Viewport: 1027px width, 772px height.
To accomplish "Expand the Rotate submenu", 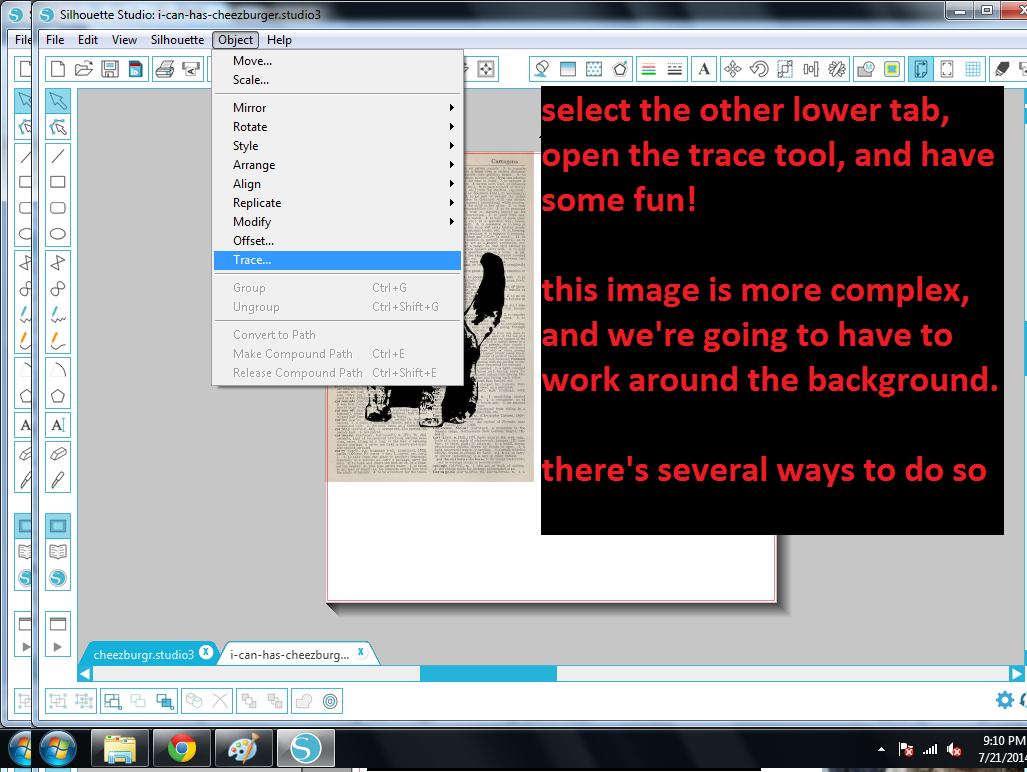I will coord(337,126).
